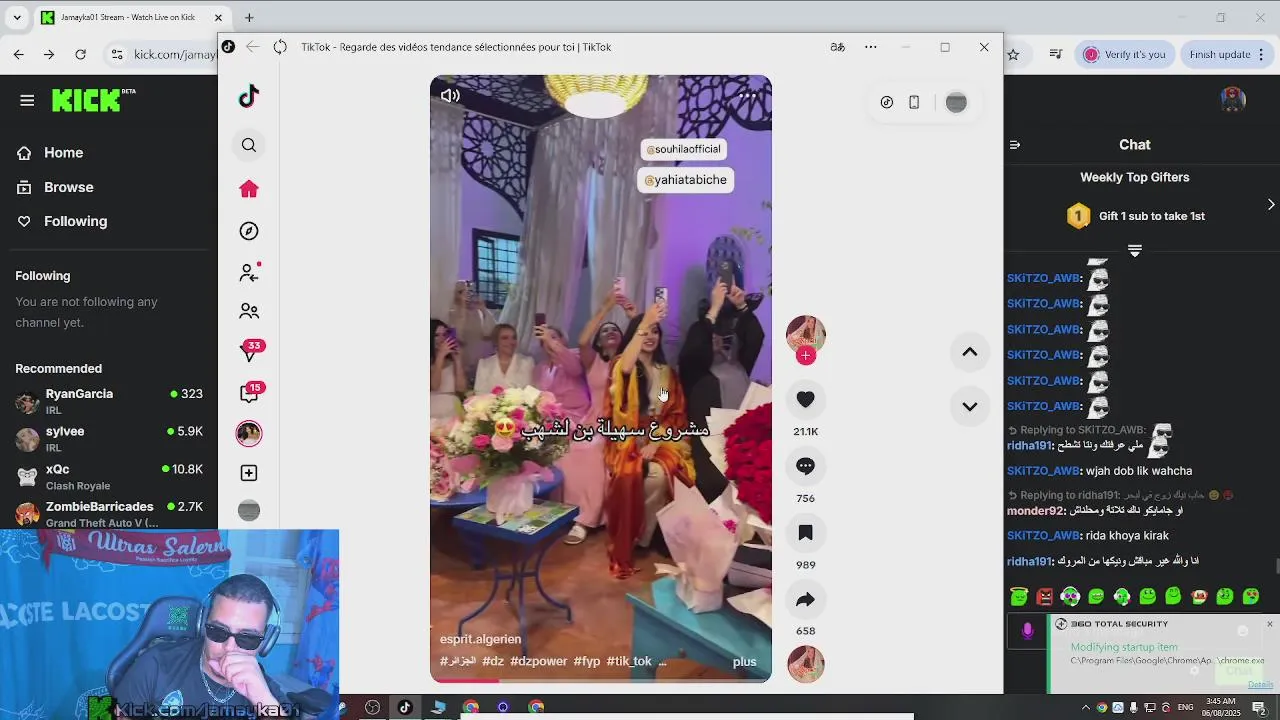Insert the angry red emote into chat
This screenshot has width=1280, height=720.
[1045, 597]
